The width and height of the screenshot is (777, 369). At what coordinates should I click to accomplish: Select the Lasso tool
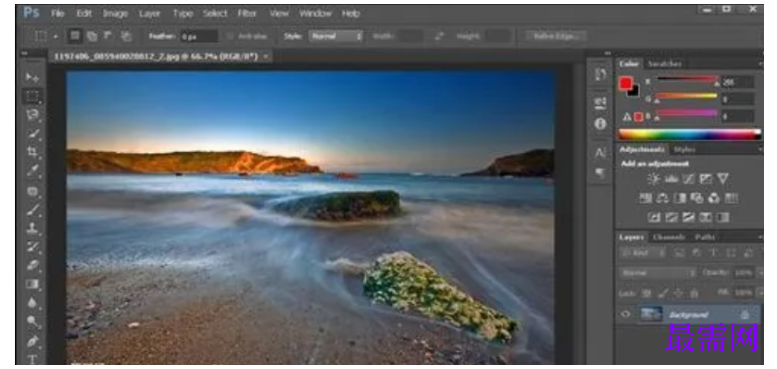33,115
